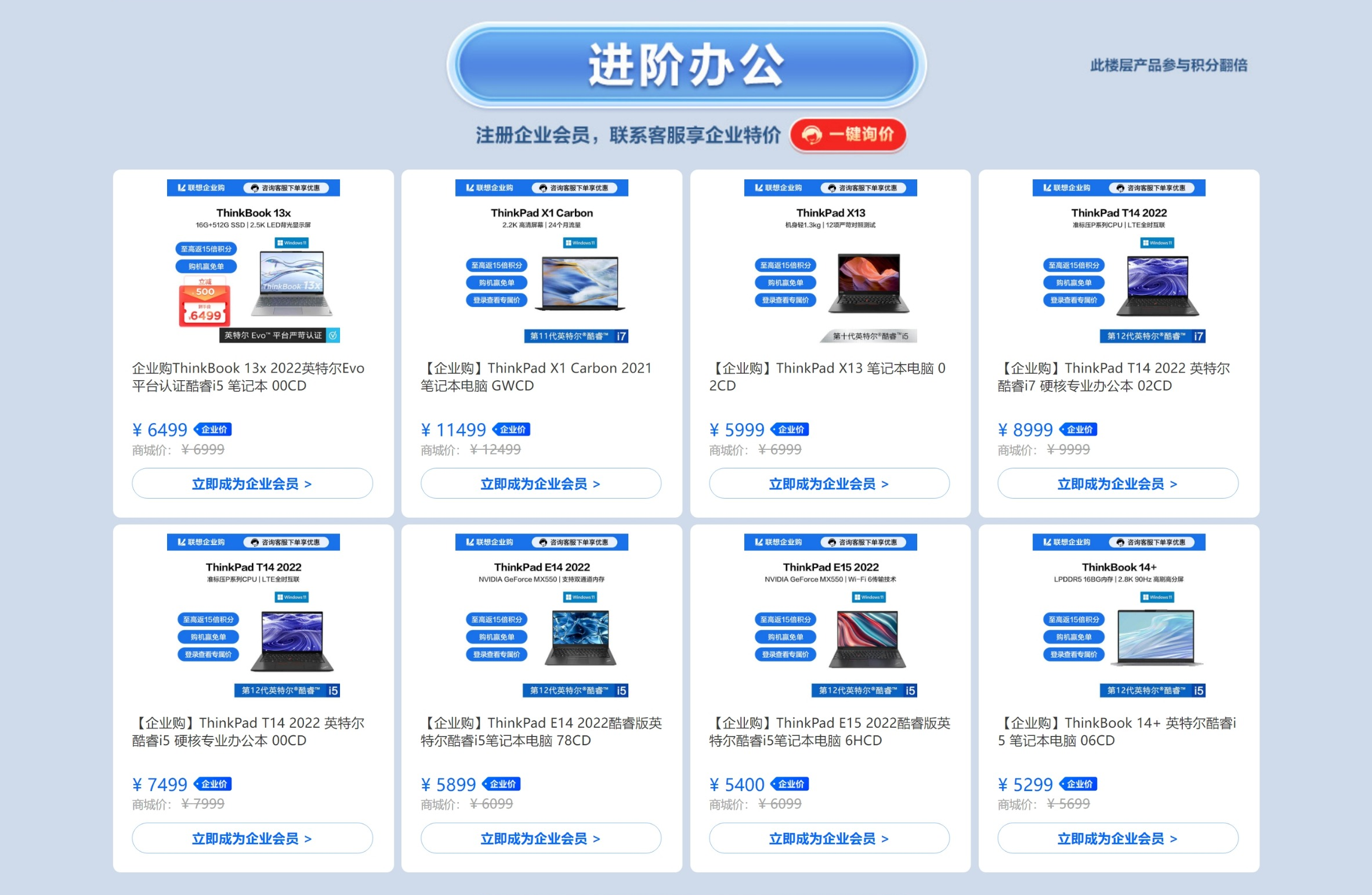Click 购机赢免单 badge on X1 Carbon card

tap(497, 283)
